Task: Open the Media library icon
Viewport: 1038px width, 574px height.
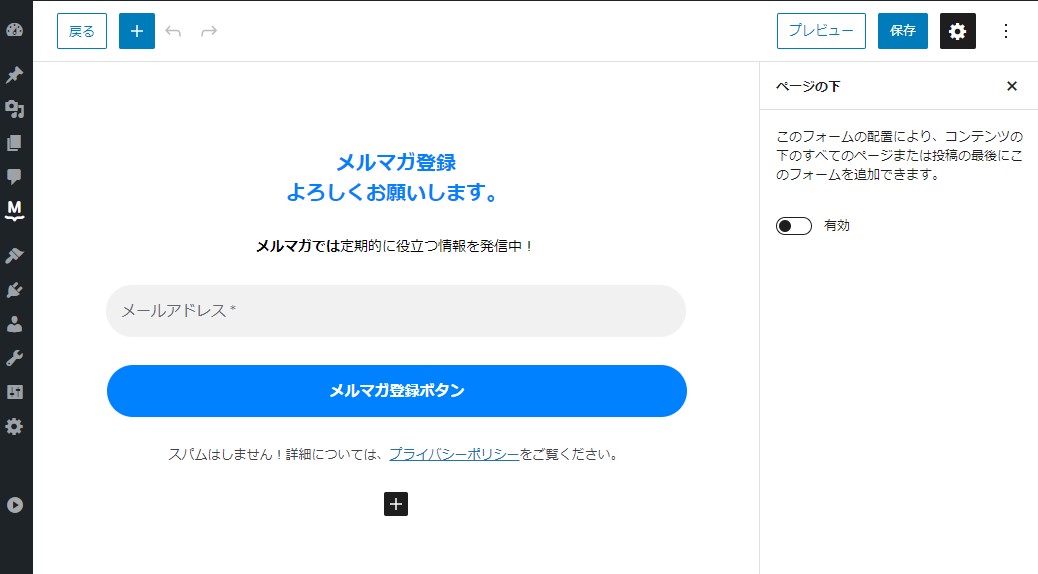Action: click(x=14, y=109)
